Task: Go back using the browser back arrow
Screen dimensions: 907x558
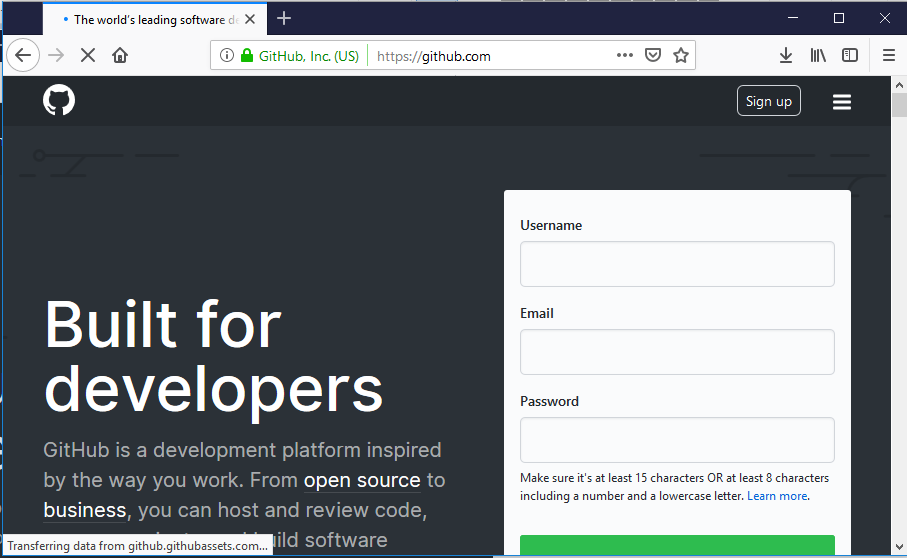Action: (23, 56)
